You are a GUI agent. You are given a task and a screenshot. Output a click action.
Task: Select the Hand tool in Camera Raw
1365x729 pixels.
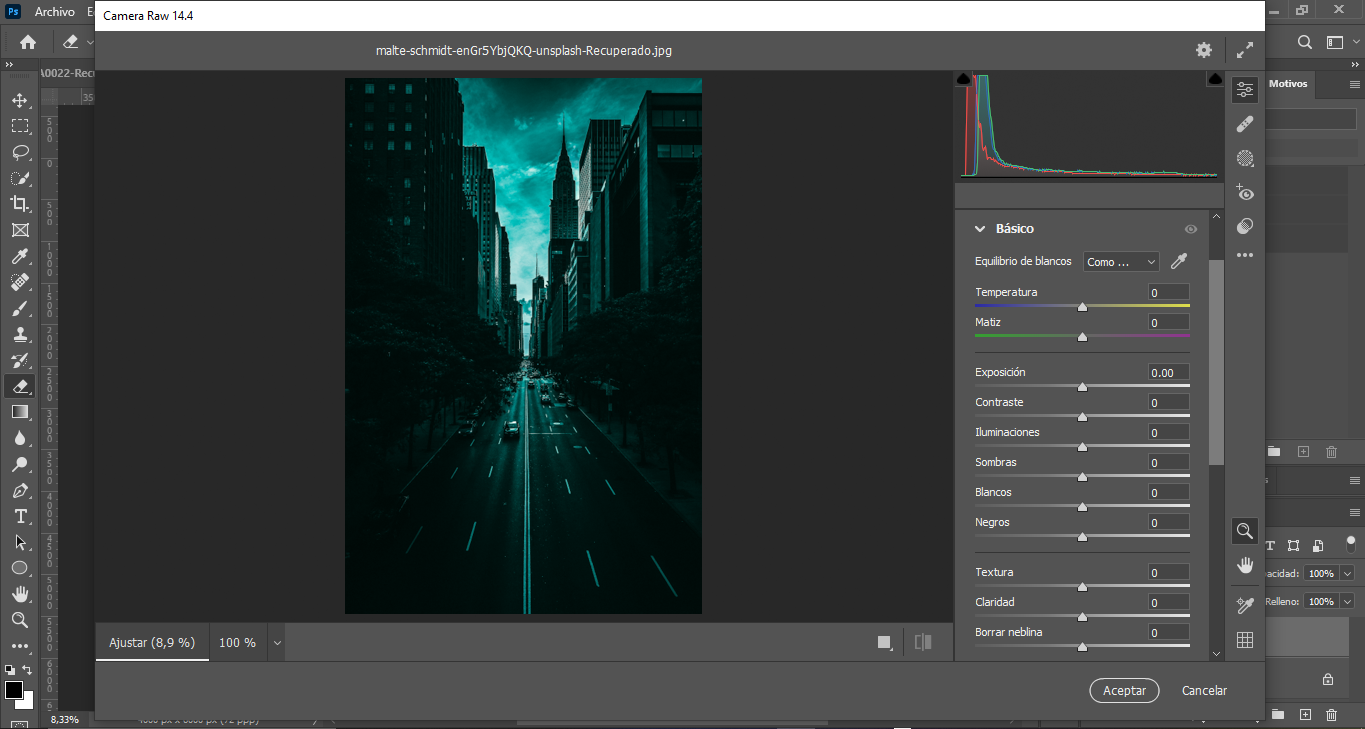pos(1245,565)
